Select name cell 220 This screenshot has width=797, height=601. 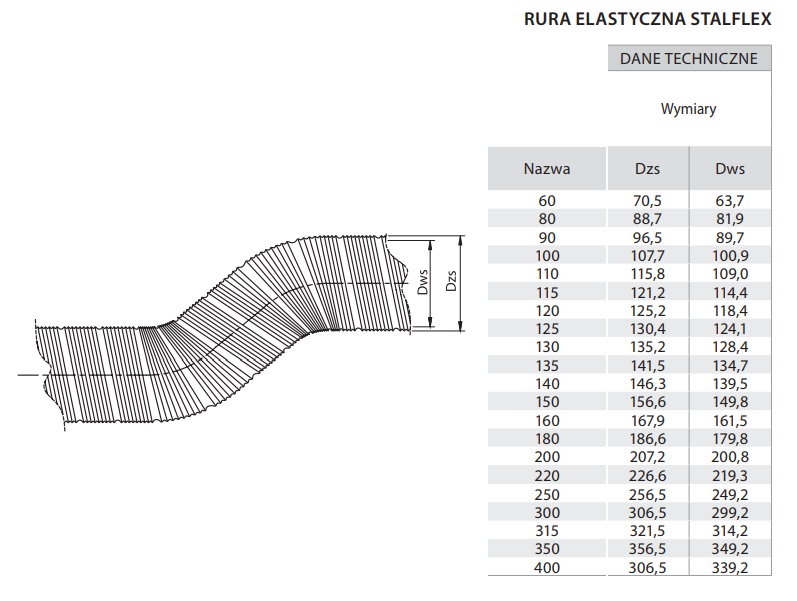point(547,476)
